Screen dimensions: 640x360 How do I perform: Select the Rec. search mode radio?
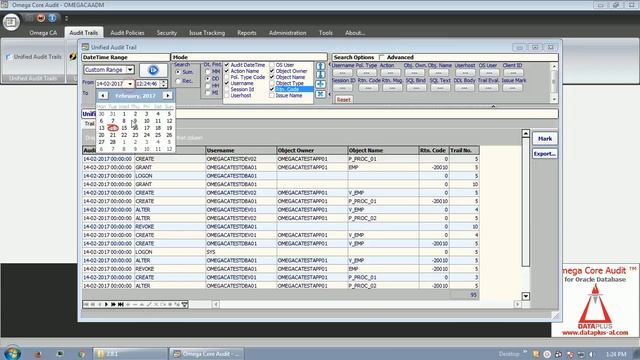tap(178, 81)
